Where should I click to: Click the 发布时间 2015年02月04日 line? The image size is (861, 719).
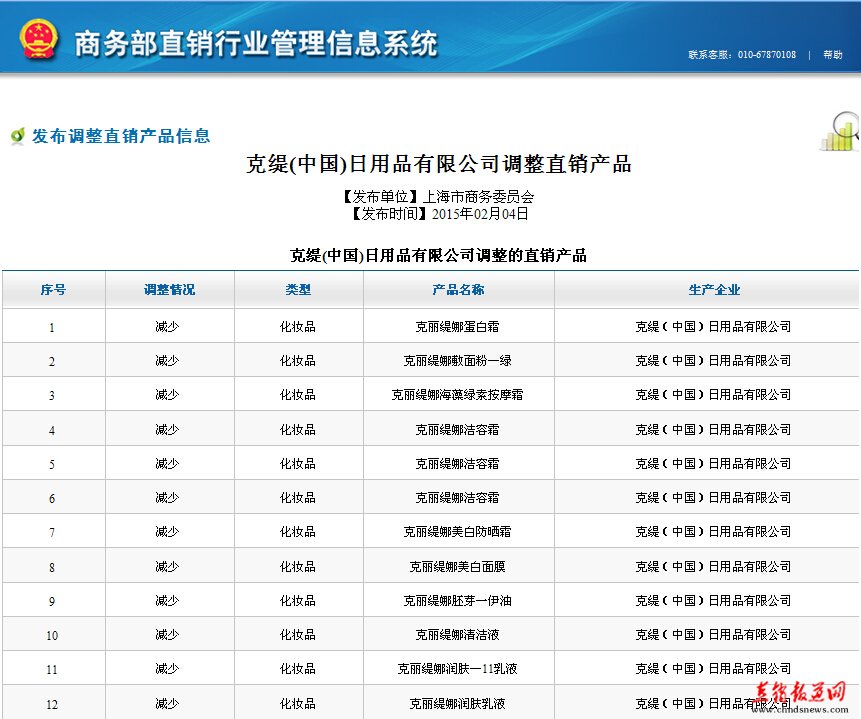pyautogui.click(x=439, y=214)
